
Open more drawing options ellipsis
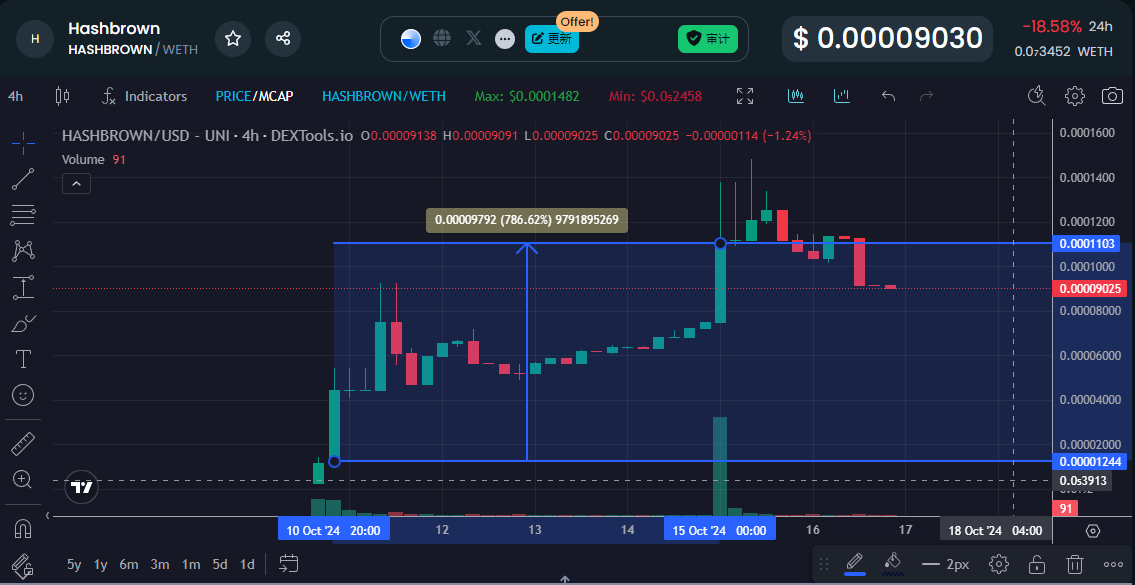click(1113, 564)
